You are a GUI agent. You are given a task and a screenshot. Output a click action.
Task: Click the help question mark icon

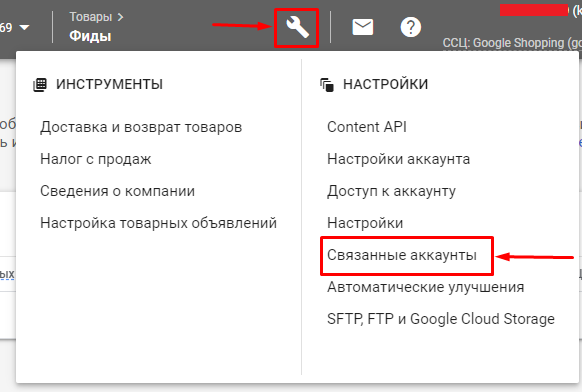(411, 27)
